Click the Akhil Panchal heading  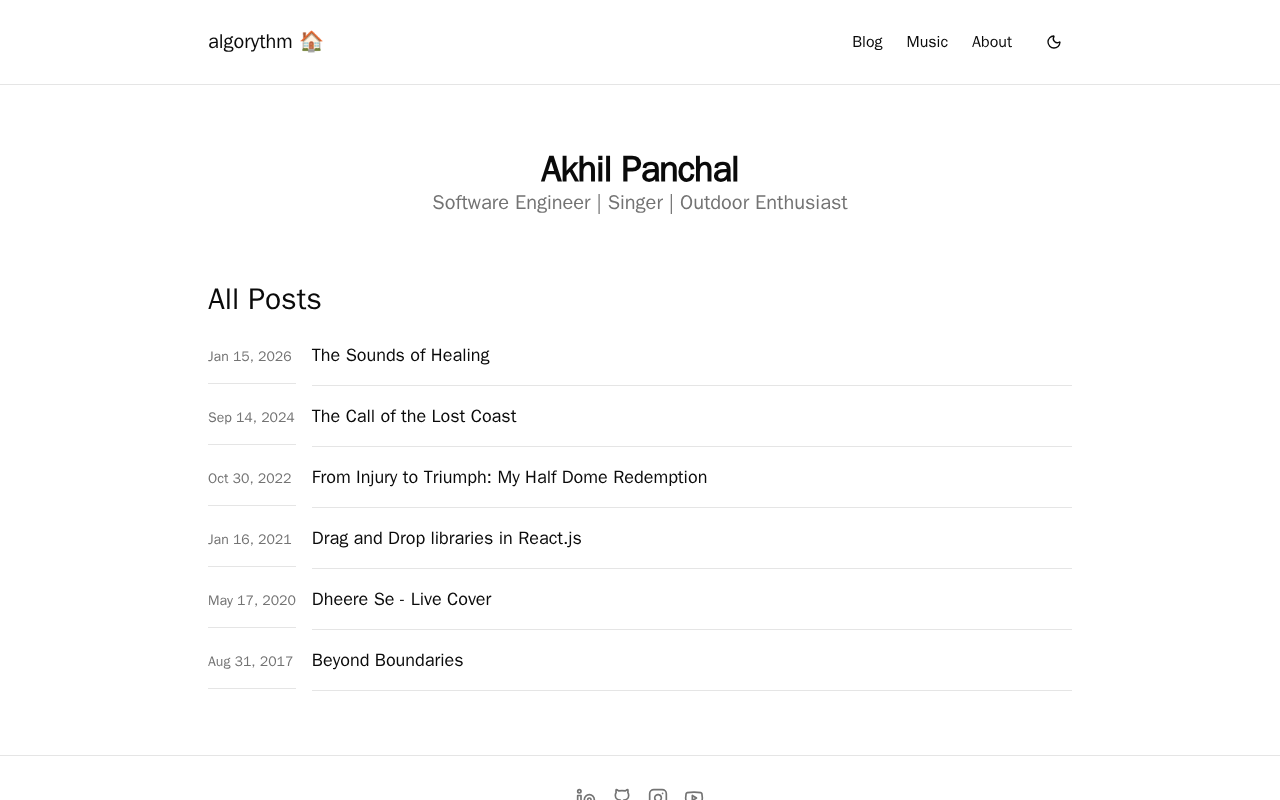[640, 169]
